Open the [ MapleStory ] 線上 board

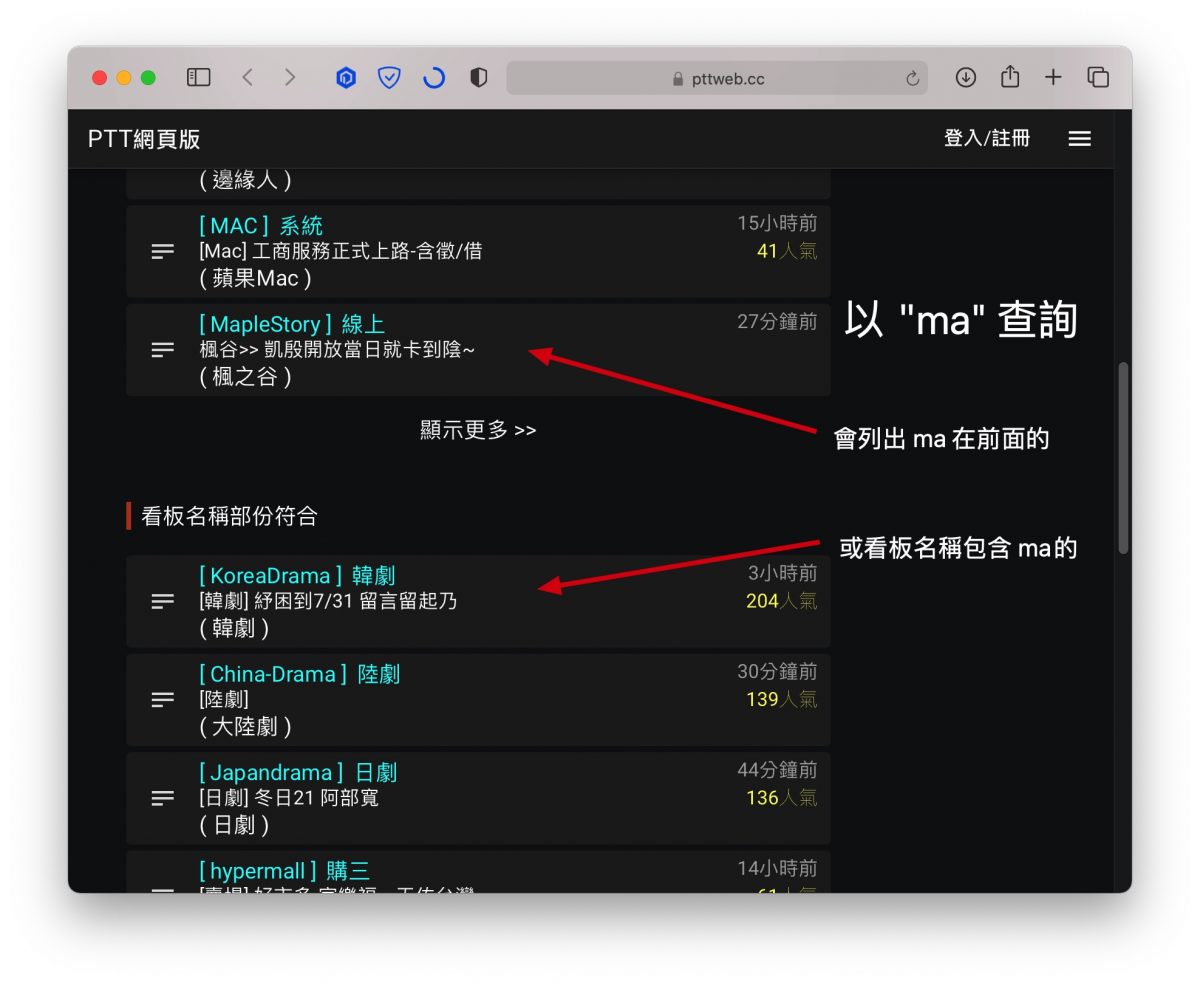(292, 324)
